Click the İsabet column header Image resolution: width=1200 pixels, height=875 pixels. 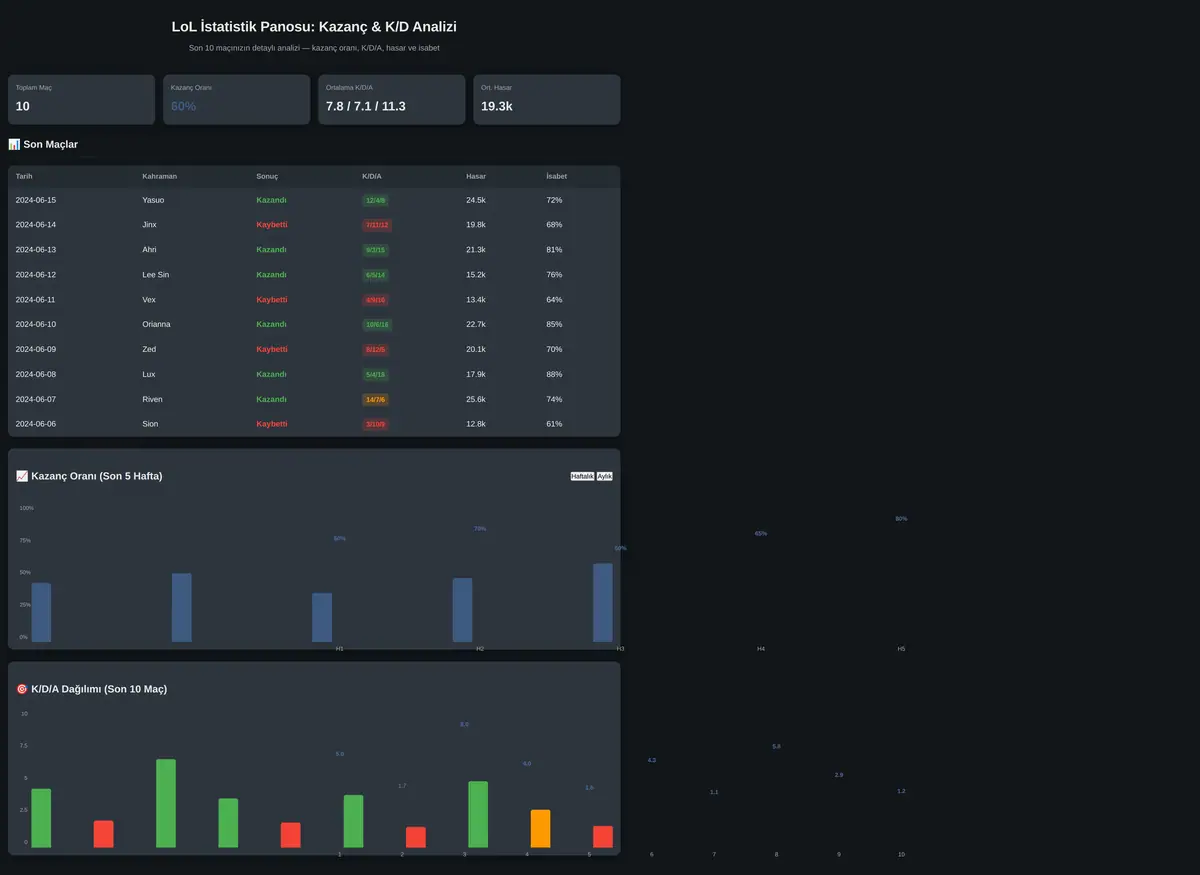coord(556,176)
